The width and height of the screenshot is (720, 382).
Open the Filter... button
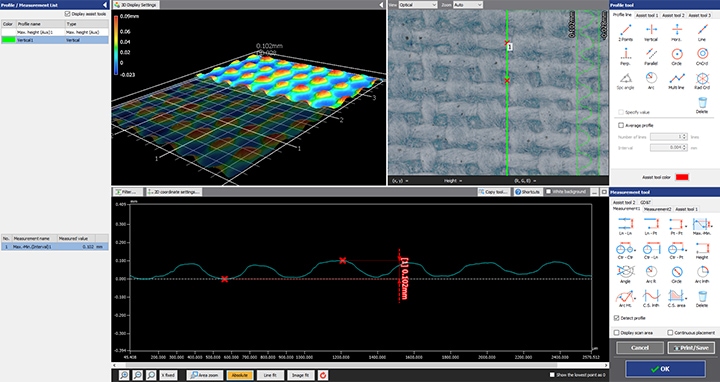coord(128,191)
